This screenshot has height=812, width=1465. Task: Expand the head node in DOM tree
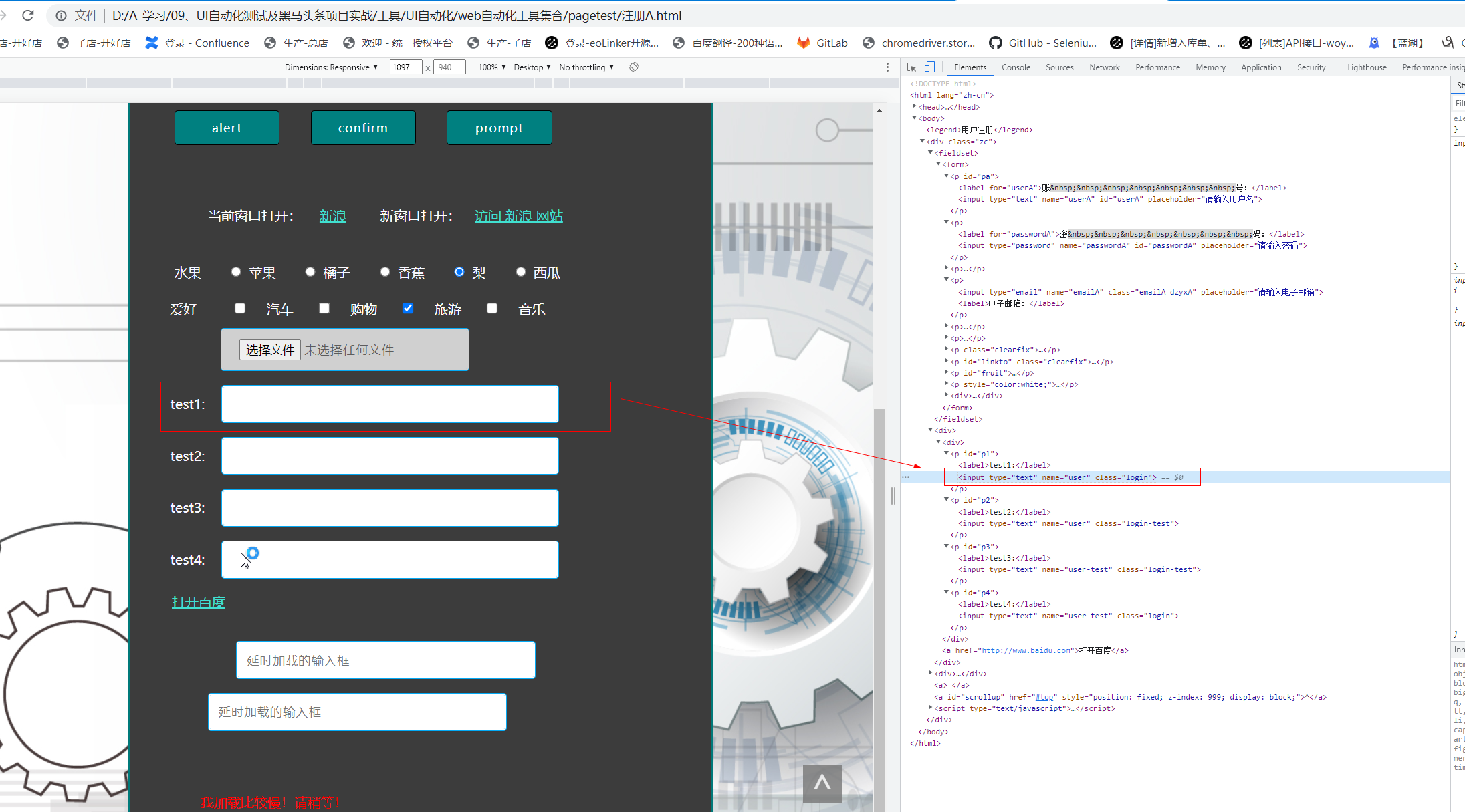(914, 106)
